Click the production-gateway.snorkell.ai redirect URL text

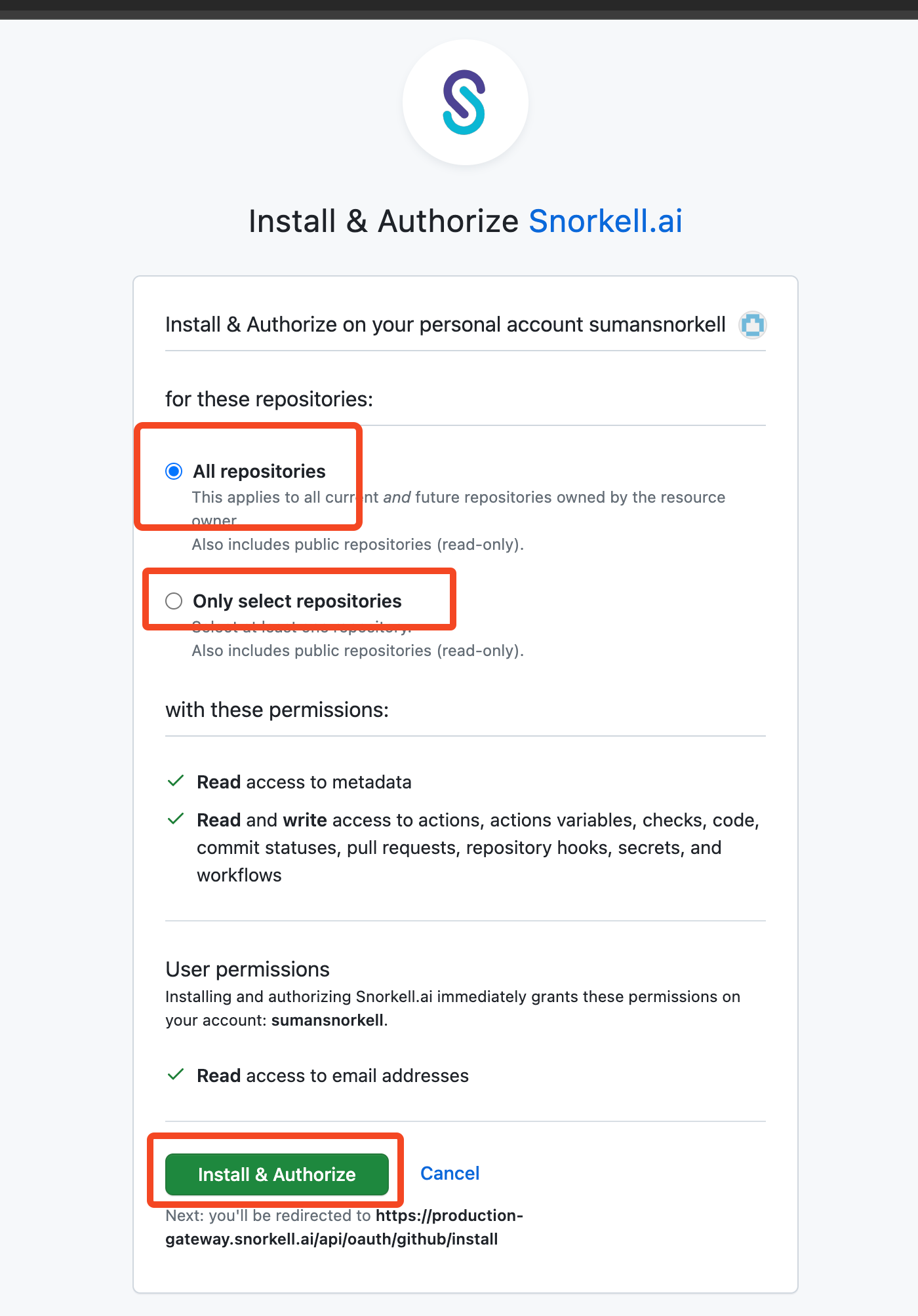tap(344, 1228)
